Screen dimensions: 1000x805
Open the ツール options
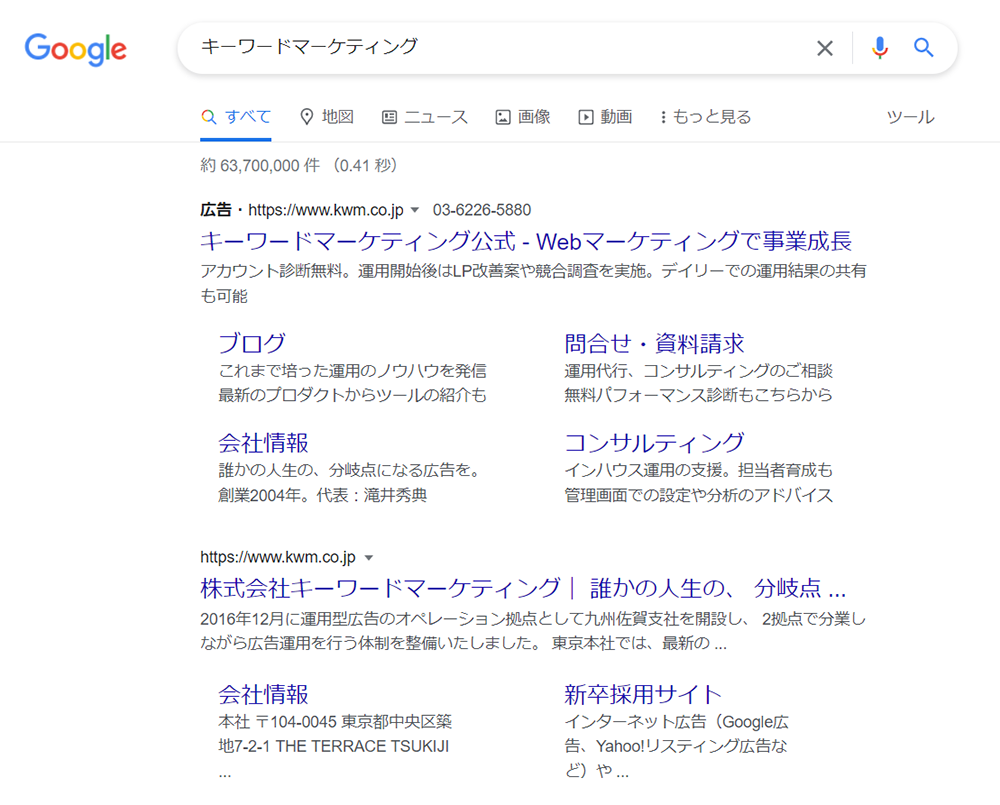[911, 117]
